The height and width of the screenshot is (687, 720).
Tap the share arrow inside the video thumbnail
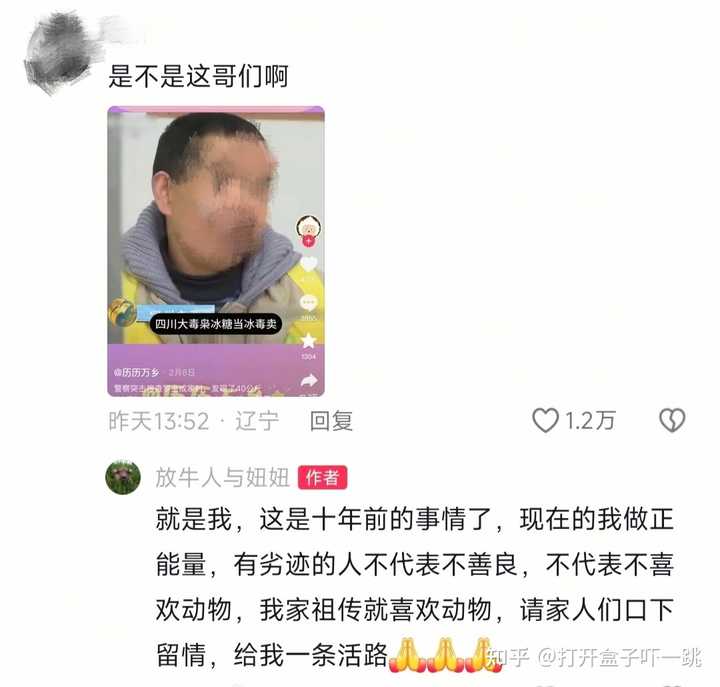[x=309, y=380]
